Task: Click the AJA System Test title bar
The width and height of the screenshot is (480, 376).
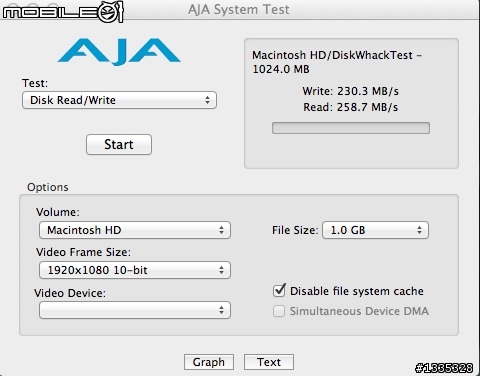Action: pyautogui.click(x=239, y=9)
